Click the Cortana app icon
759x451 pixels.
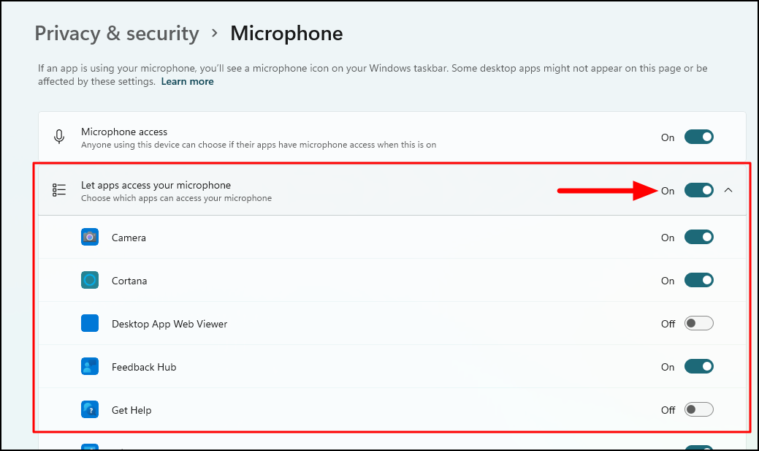click(x=90, y=281)
